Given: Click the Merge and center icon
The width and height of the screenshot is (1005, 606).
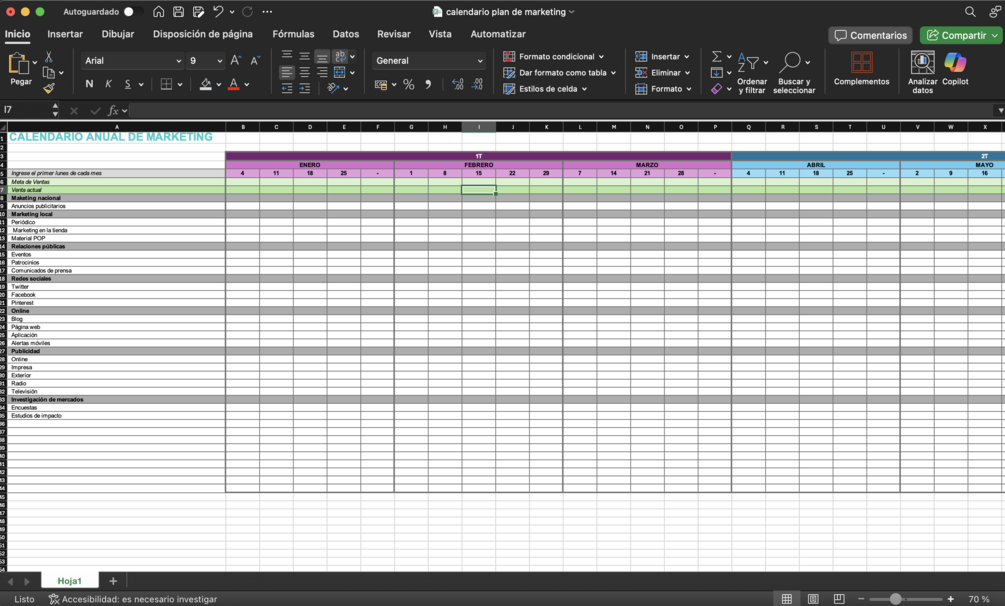Looking at the screenshot, I should [340, 72].
